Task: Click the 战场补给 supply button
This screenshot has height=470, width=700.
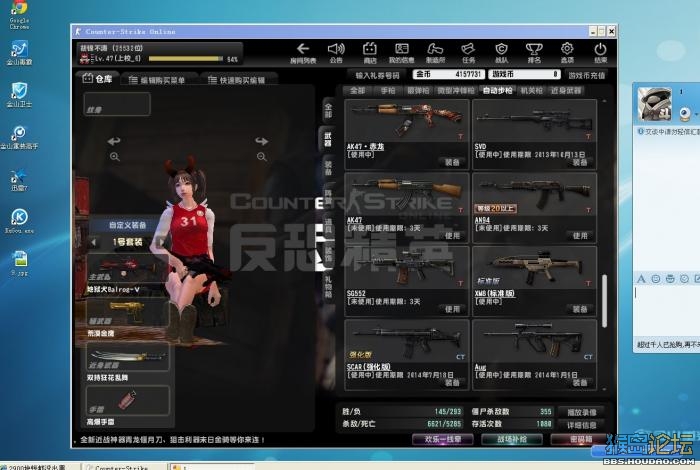Action: [512, 440]
